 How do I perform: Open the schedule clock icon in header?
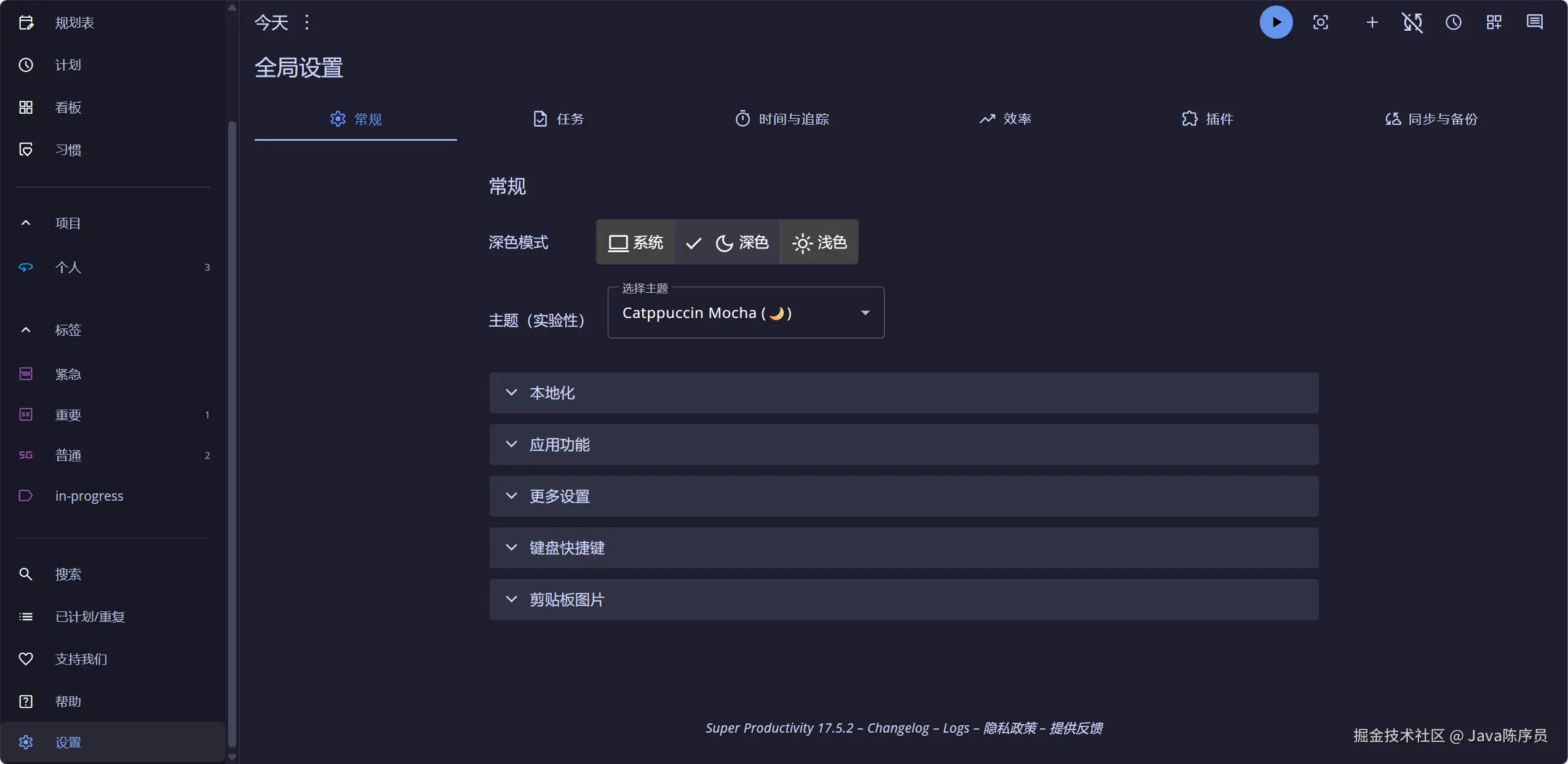pyautogui.click(x=1453, y=23)
